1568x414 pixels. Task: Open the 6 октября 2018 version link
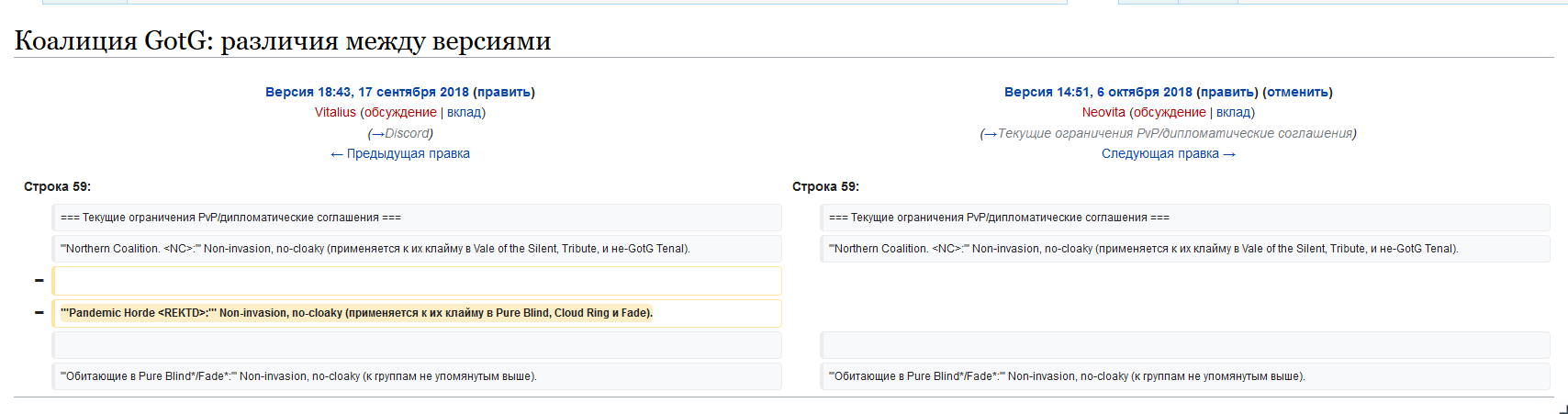(x=1098, y=92)
